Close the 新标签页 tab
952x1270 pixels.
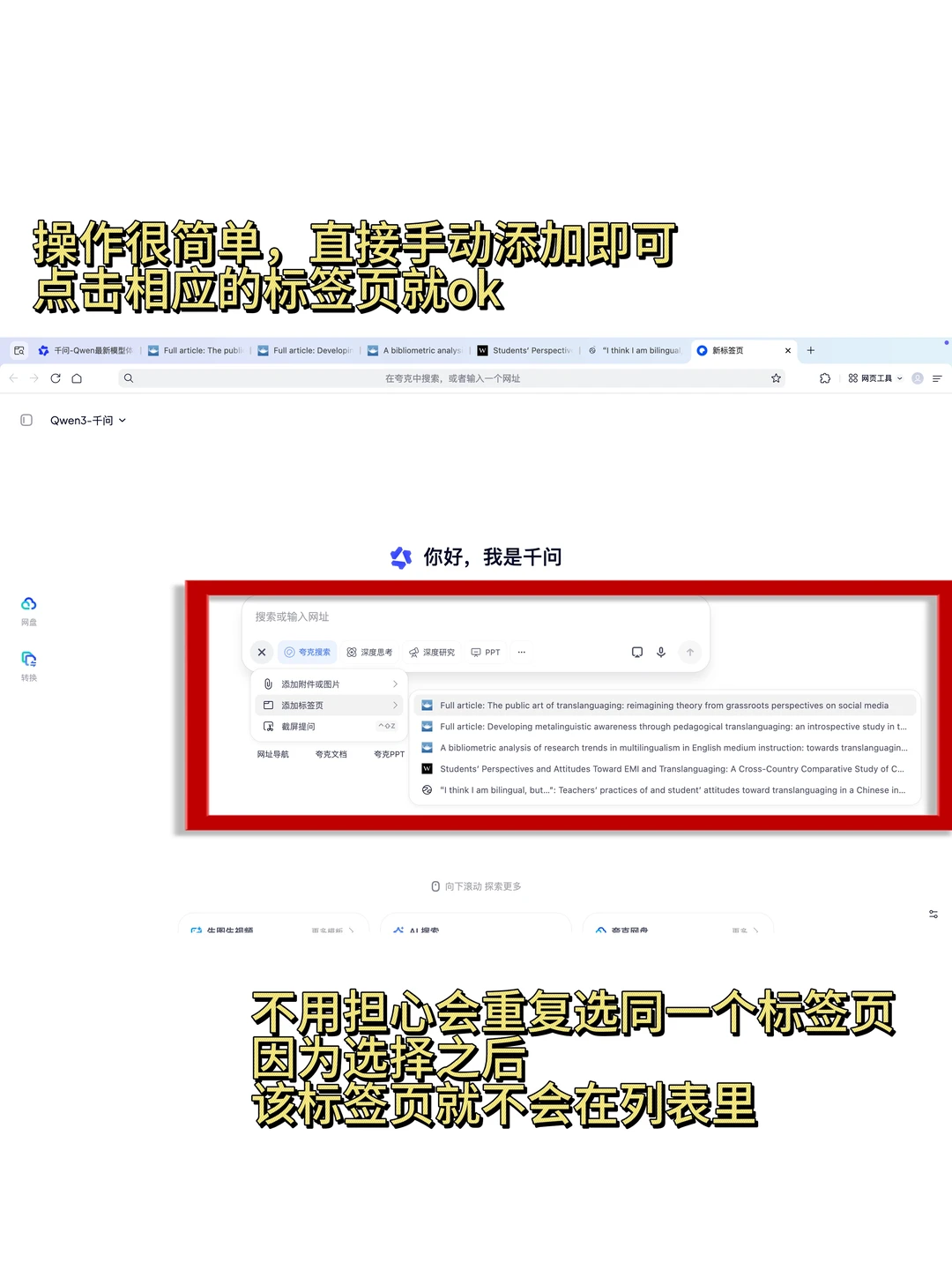788,350
